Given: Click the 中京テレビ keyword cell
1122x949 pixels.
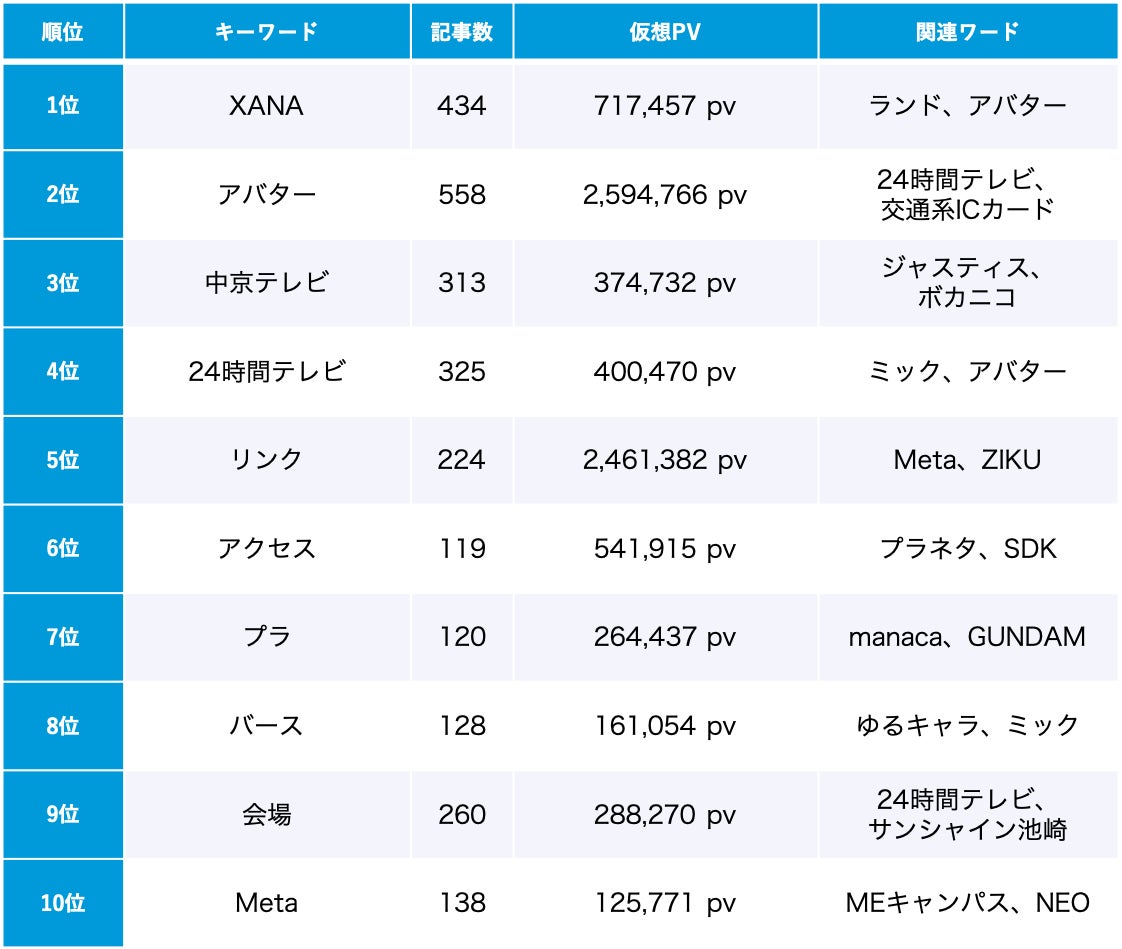Looking at the screenshot, I should [266, 283].
